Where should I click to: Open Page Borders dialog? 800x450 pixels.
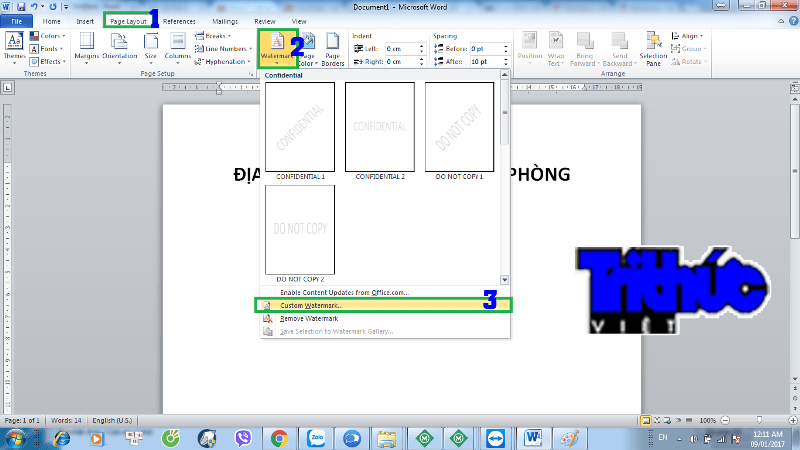pos(333,48)
